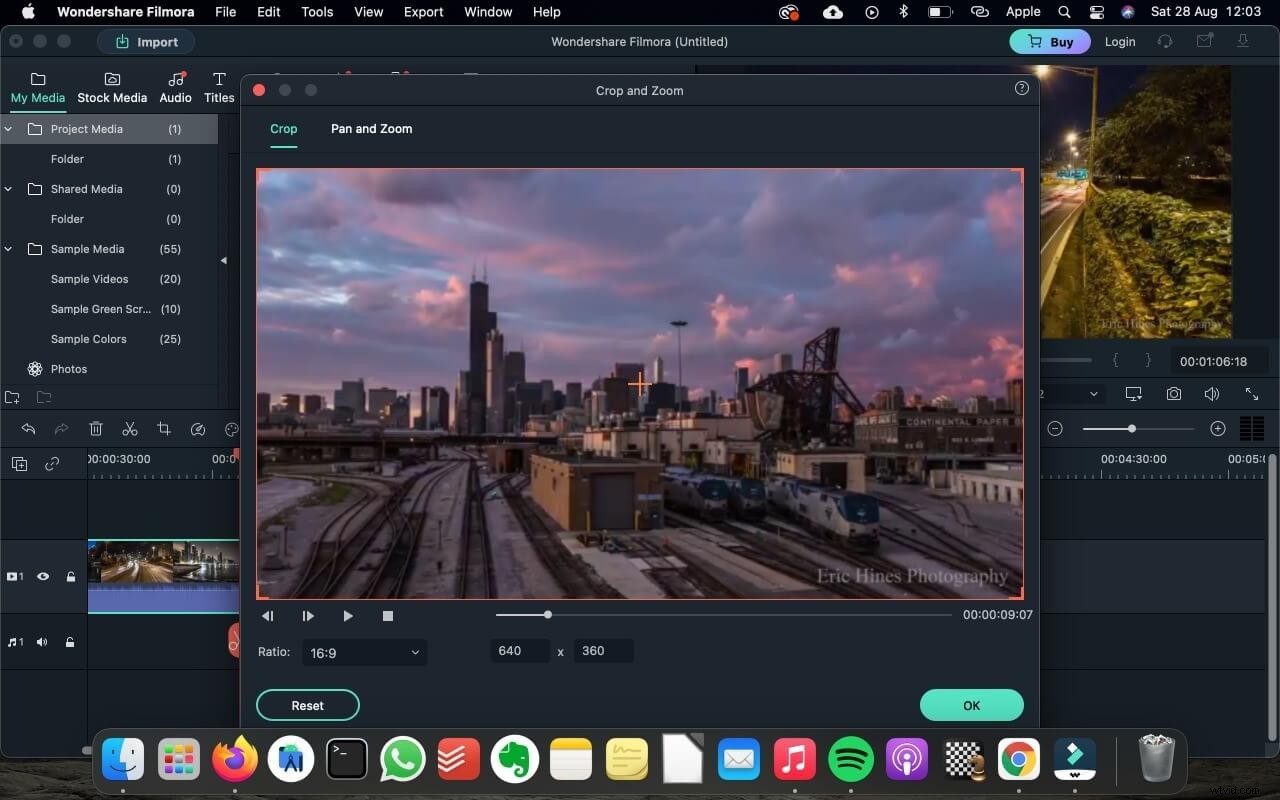This screenshot has width=1280, height=800.
Task: Hide video track 1 with the eye toggle
Action: click(x=43, y=576)
